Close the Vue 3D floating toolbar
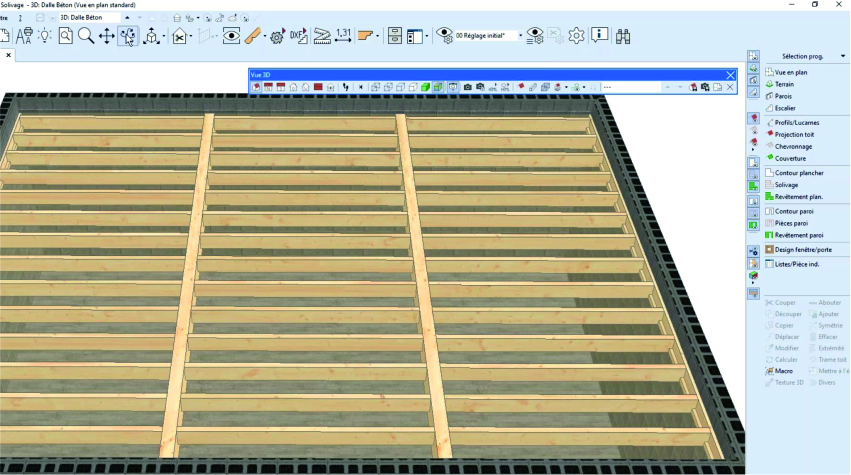This screenshot has height=475, width=851. click(x=730, y=75)
